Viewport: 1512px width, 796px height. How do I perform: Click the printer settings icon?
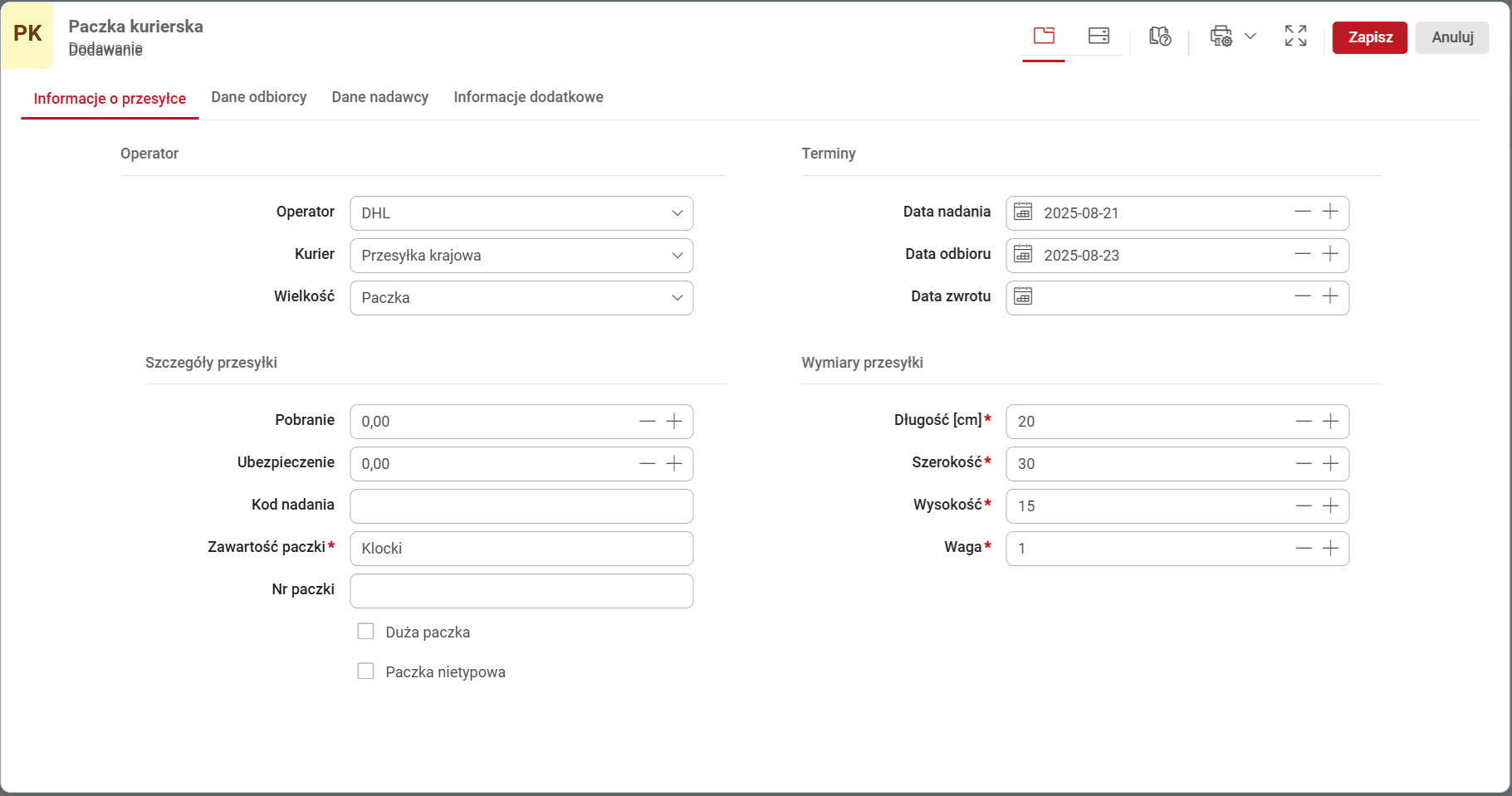(x=1221, y=37)
